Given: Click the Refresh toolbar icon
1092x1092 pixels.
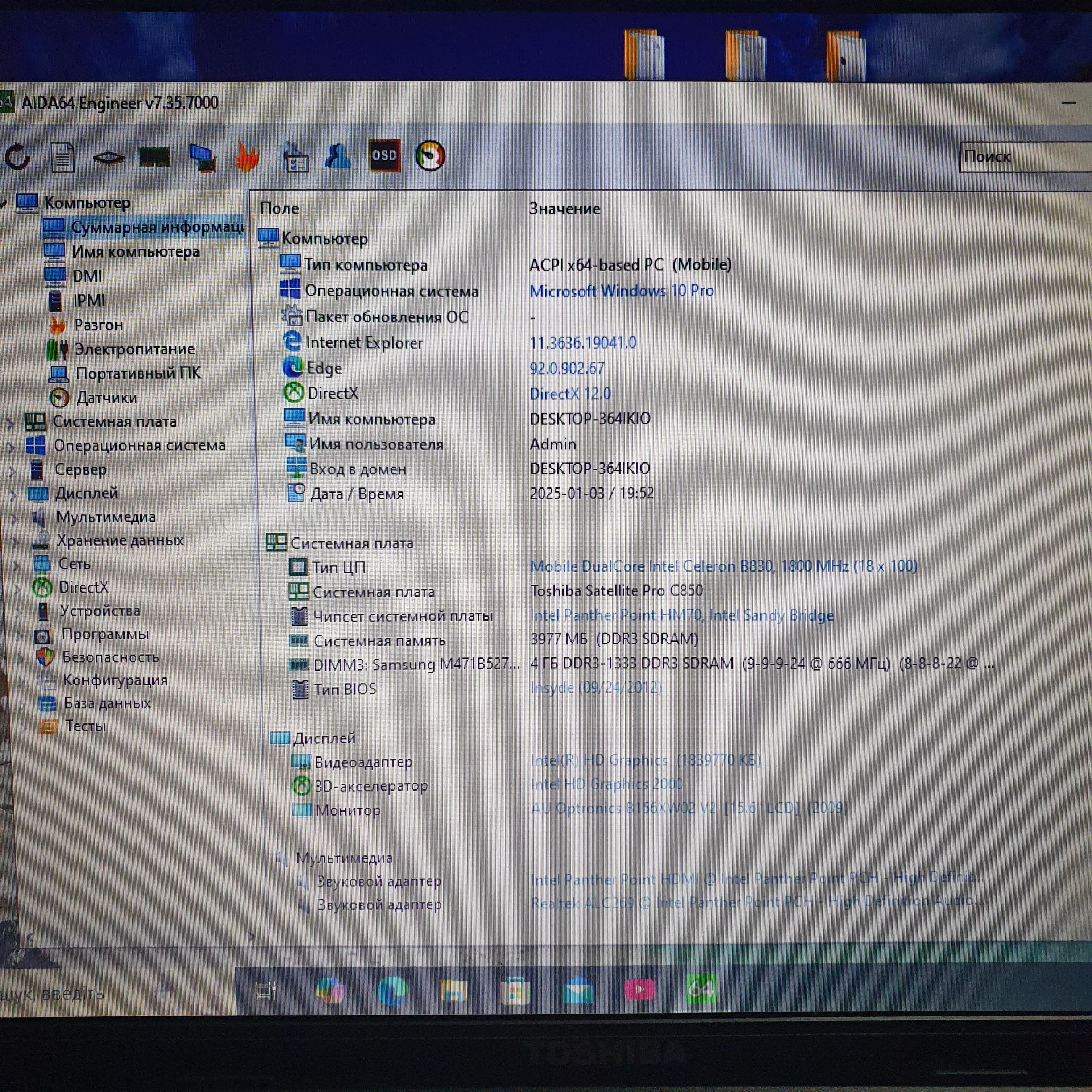Looking at the screenshot, I should point(17,156).
